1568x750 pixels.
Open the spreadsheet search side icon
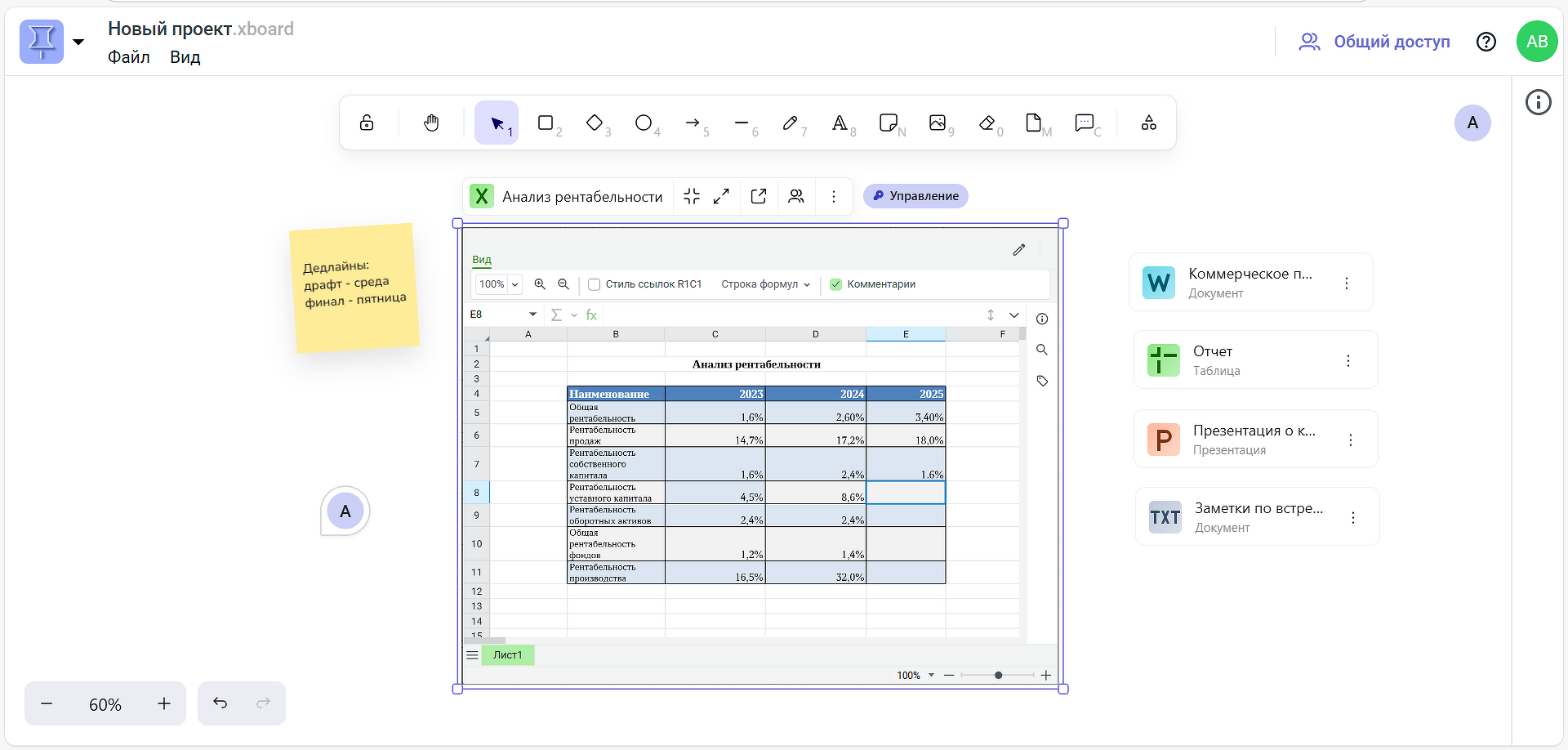pos(1042,350)
